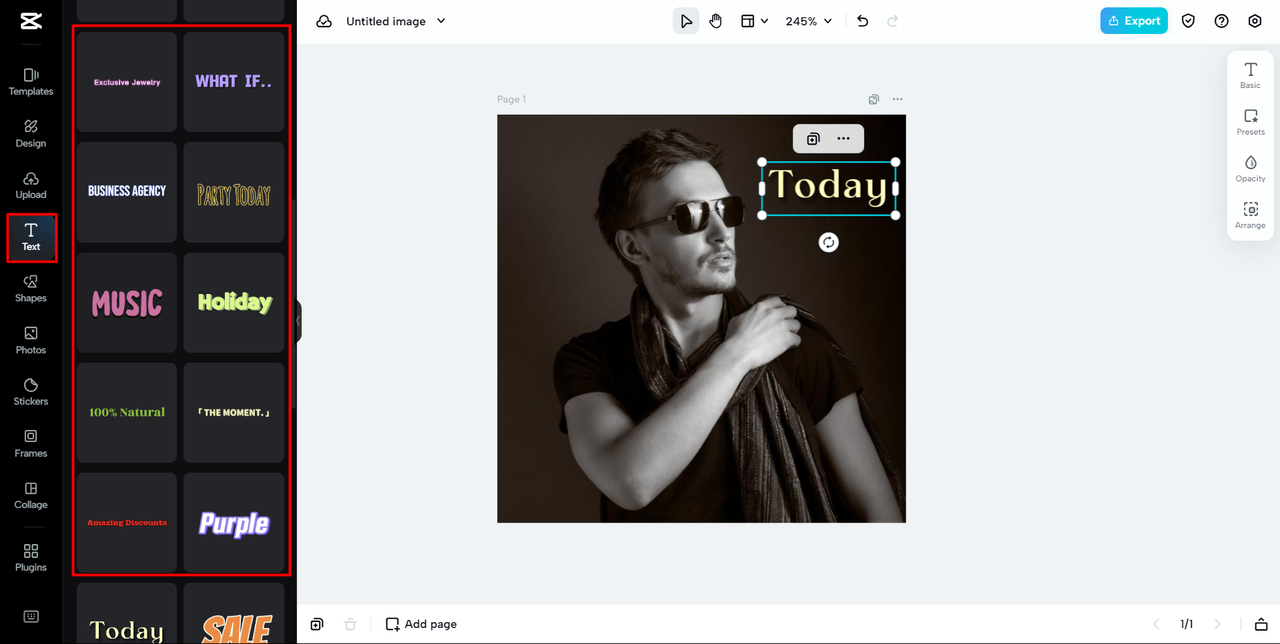Duplicate page icon in bottom bar

click(317, 624)
